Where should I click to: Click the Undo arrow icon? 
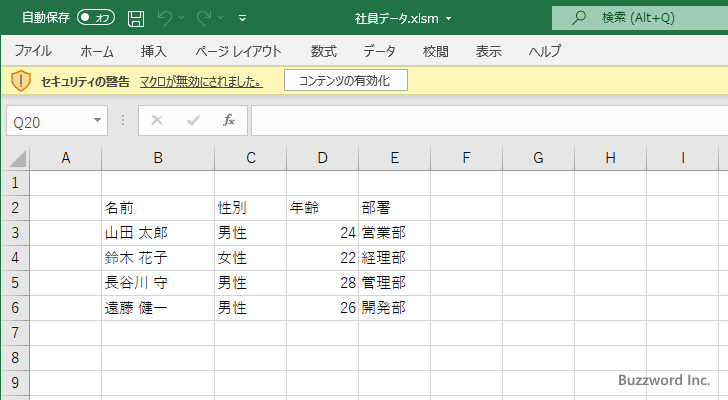166,18
